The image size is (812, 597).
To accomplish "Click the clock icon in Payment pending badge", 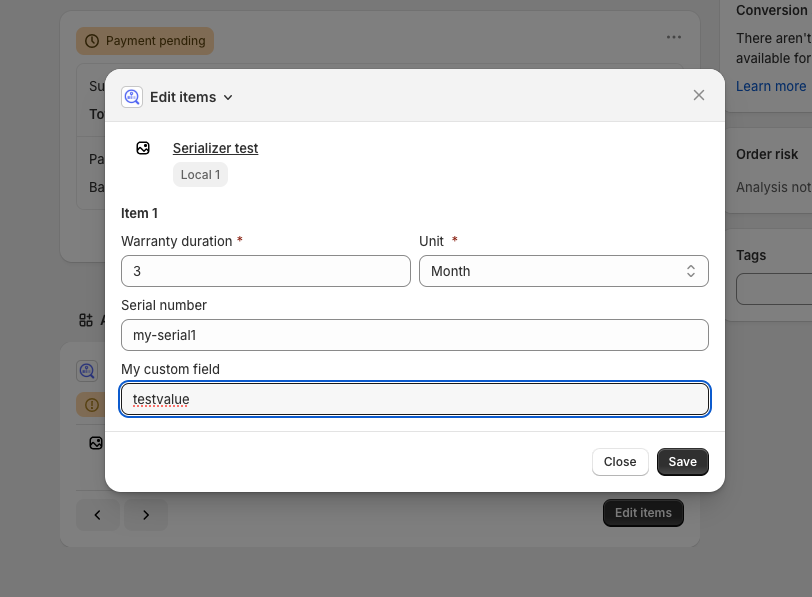I will coord(92,41).
